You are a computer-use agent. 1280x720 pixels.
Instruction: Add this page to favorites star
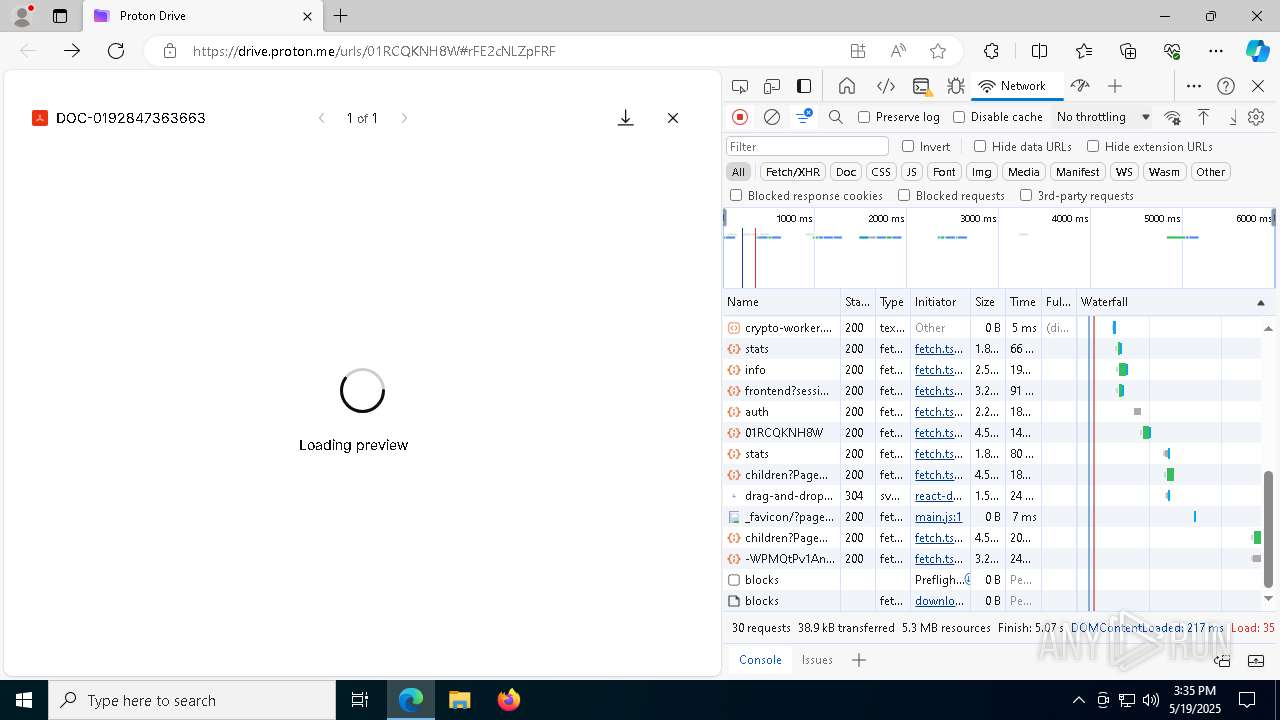(x=937, y=51)
